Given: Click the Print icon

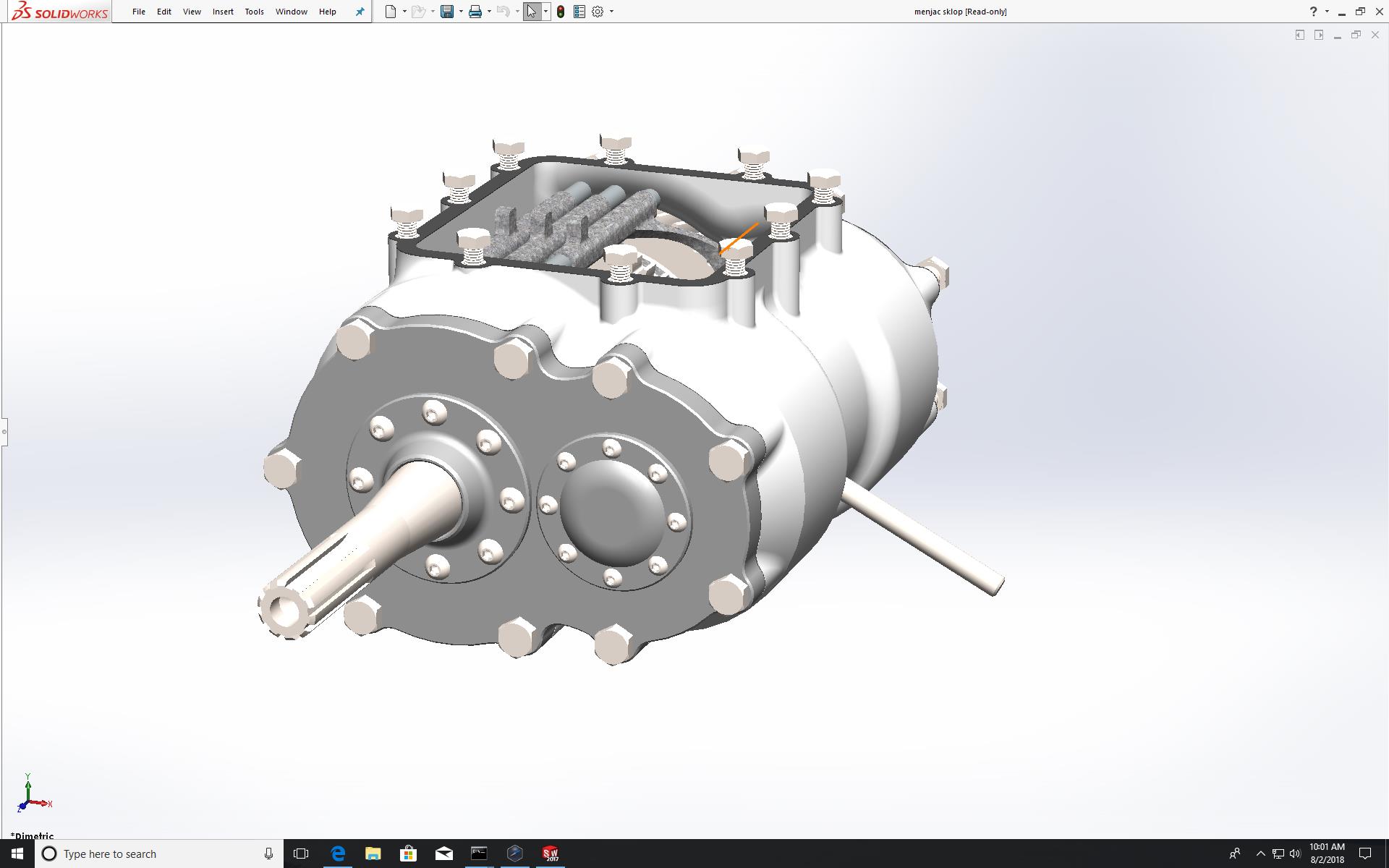Looking at the screenshot, I should click(x=475, y=12).
